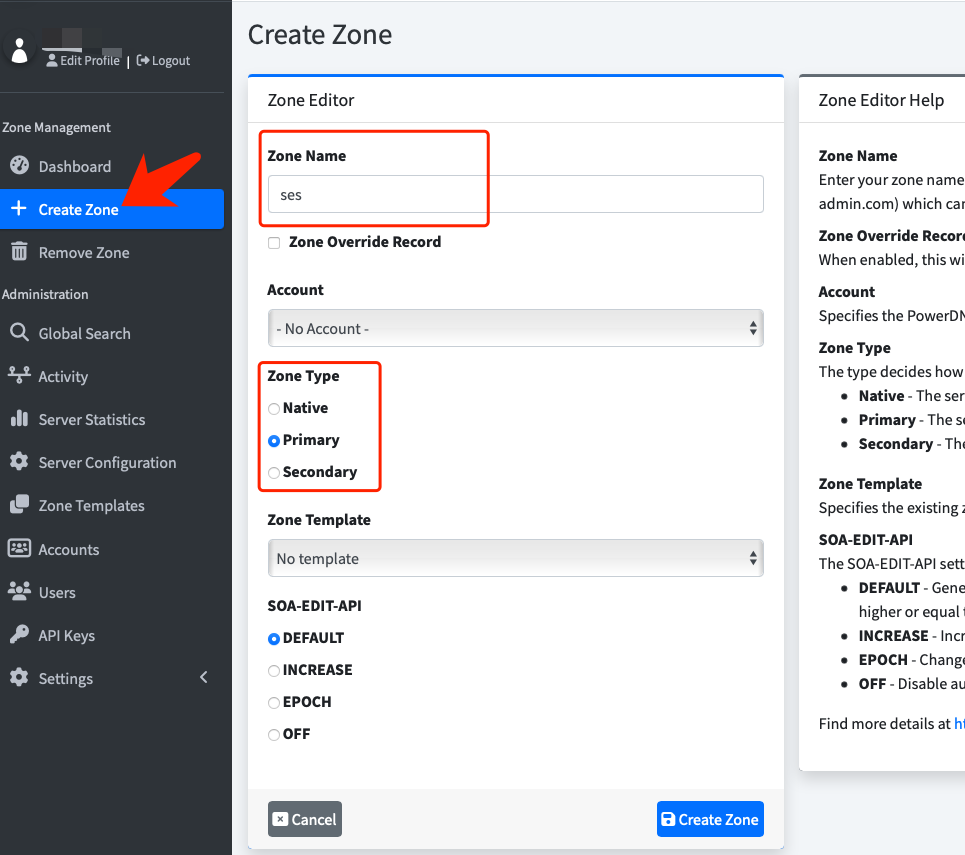Screen dimensions: 965x855
Task: Click the Global Search magnifier icon
Action: 19,333
